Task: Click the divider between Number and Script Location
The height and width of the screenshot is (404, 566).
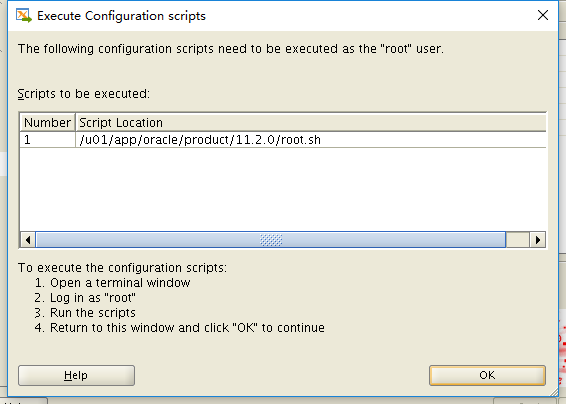Action: coord(75,123)
